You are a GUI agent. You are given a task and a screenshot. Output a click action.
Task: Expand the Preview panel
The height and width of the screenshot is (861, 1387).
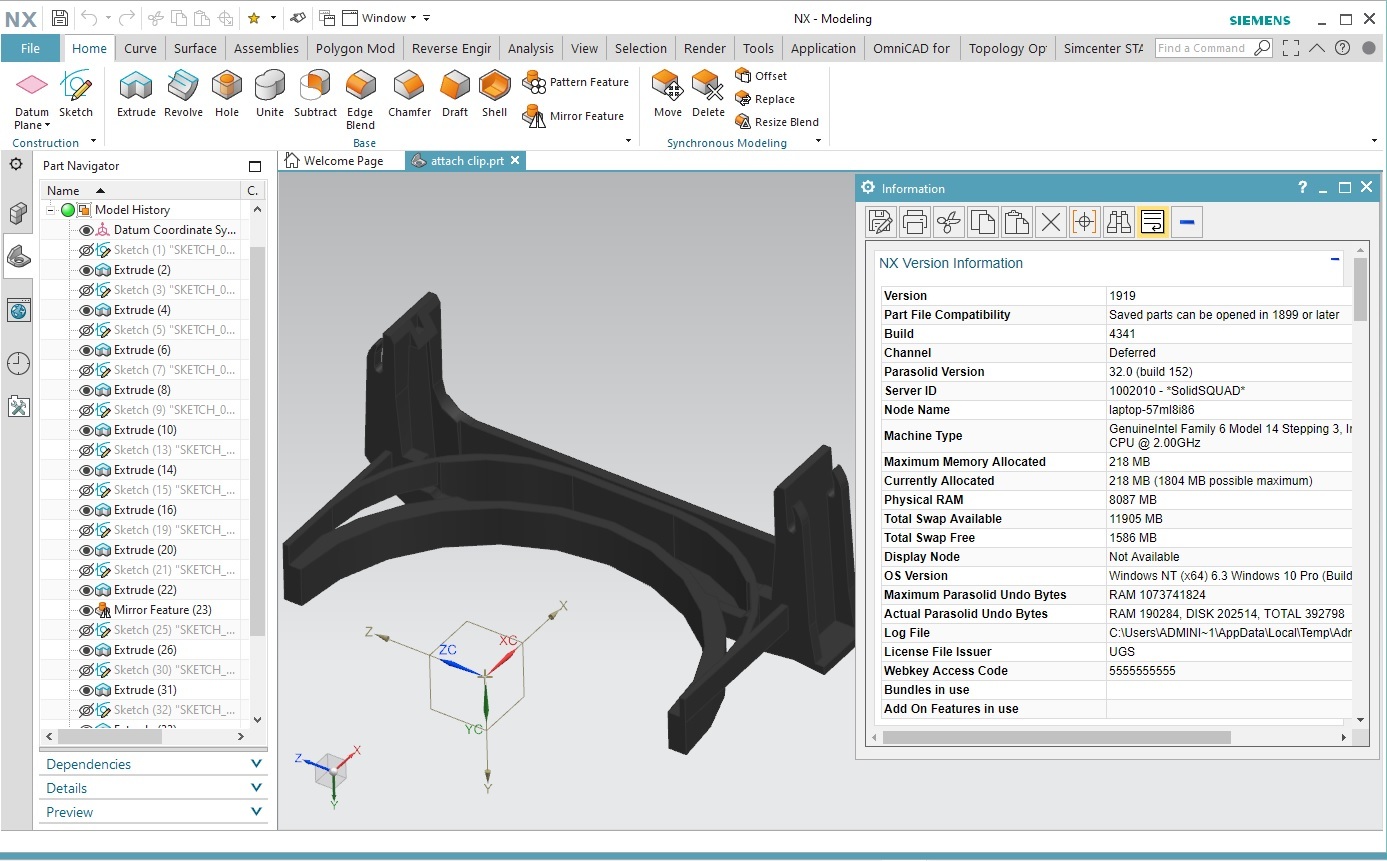coord(256,812)
